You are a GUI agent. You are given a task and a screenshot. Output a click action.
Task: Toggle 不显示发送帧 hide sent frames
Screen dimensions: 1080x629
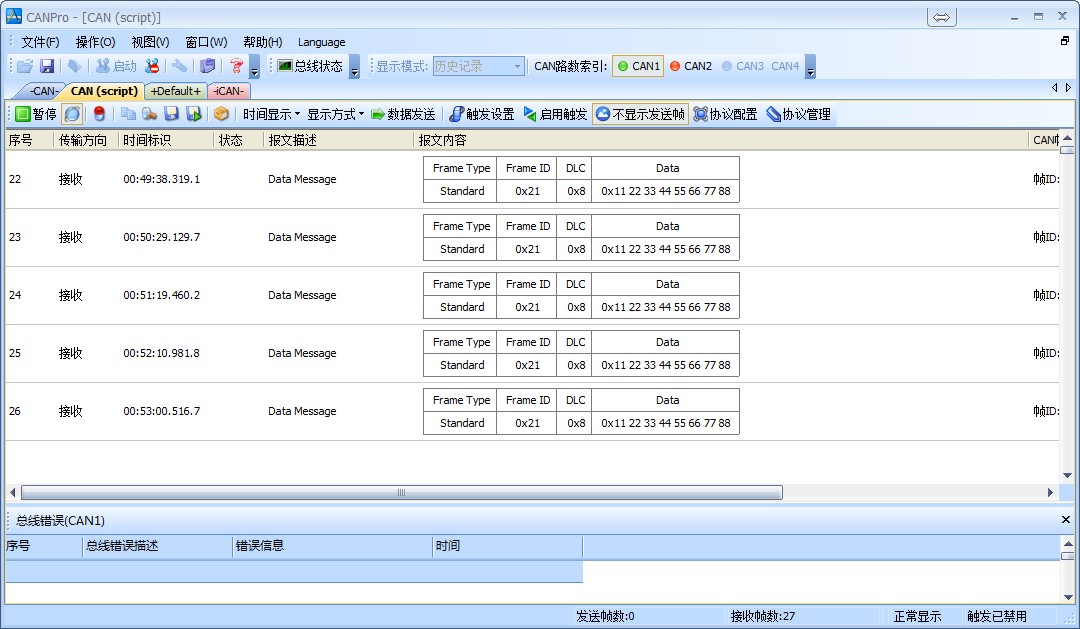tap(640, 114)
